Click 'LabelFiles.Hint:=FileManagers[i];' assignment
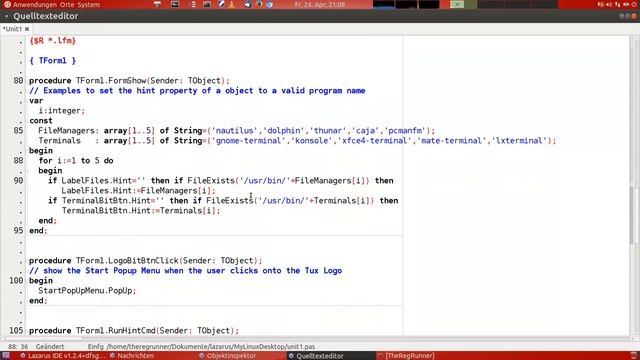 [138, 191]
